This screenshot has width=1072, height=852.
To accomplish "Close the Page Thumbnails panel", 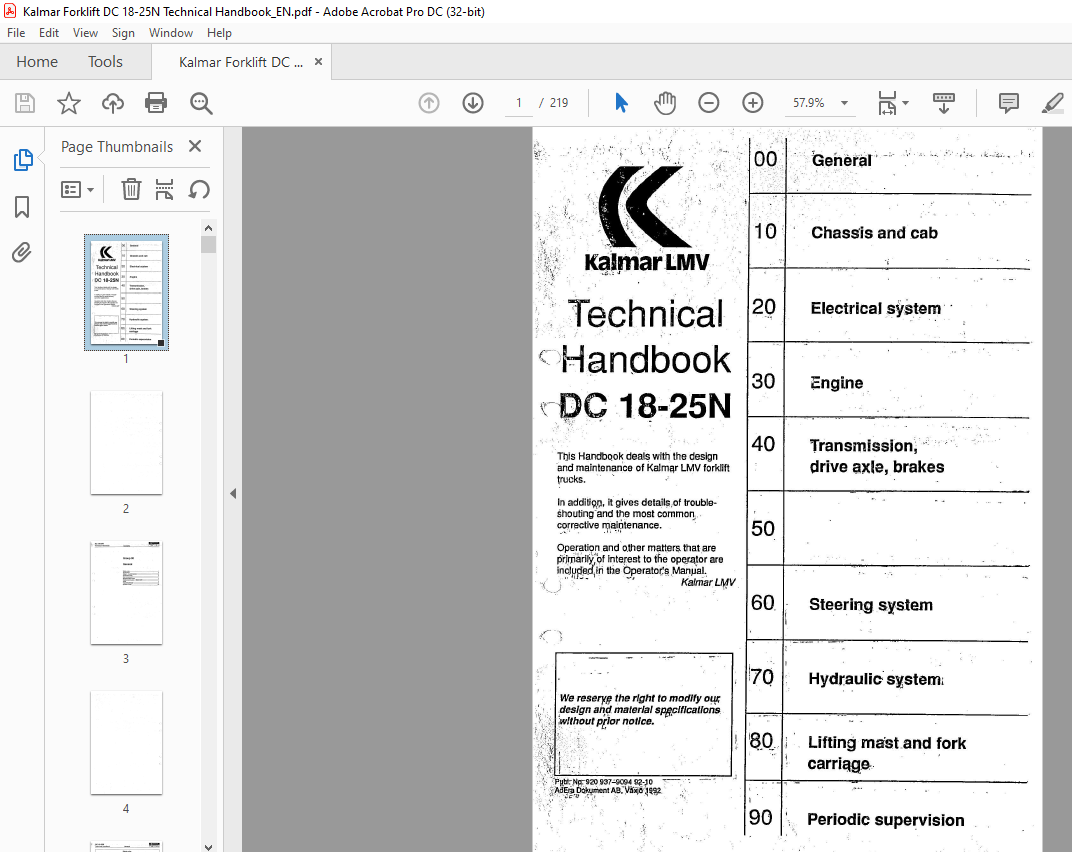I will click(195, 146).
